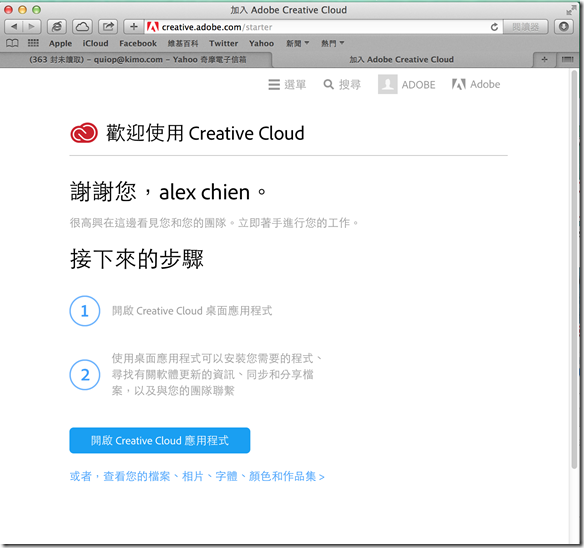Click the paragraph 很高興在這邊看見您和您的團隊
Viewport: 584px width, 548px height.
coord(214,223)
